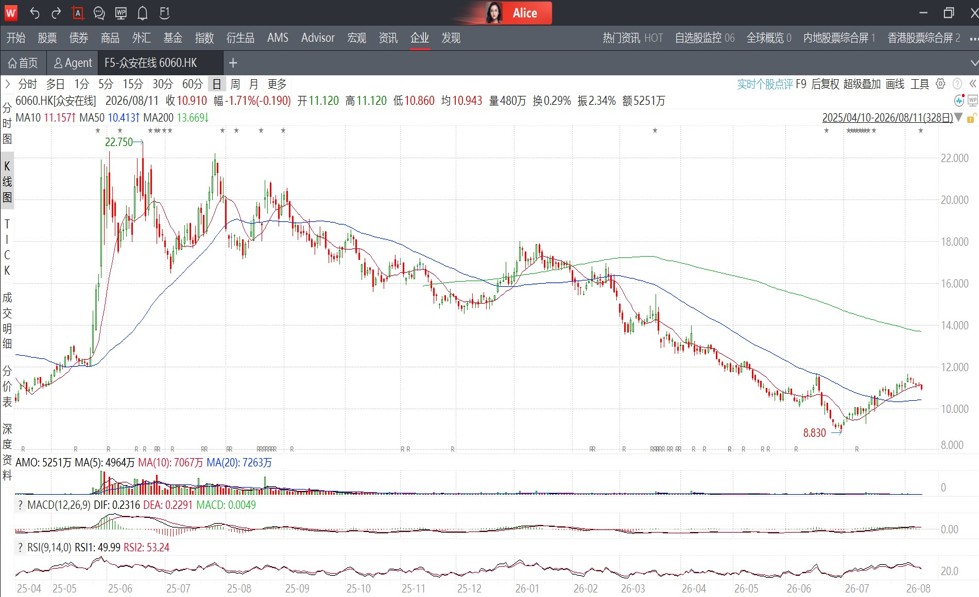Viewport: 979px width, 597px height.
Task: Open chart settings gear icon
Action: click(940, 84)
